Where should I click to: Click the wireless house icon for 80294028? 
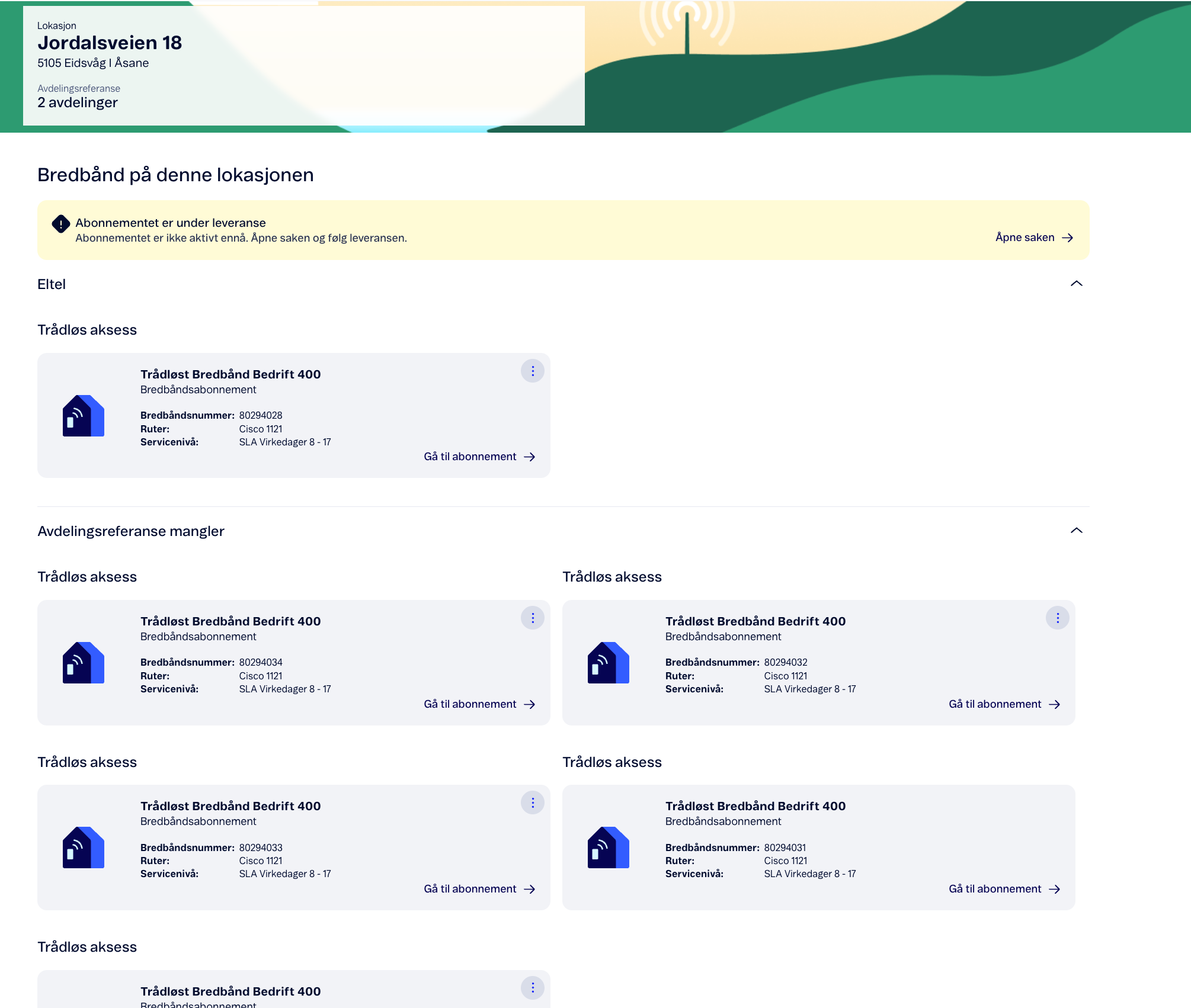click(84, 416)
